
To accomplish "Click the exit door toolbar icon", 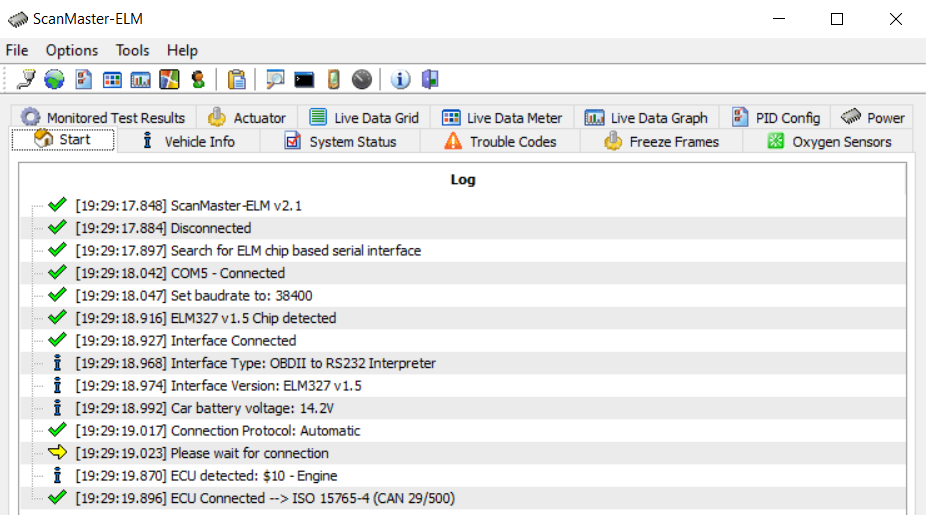I will (x=430, y=79).
